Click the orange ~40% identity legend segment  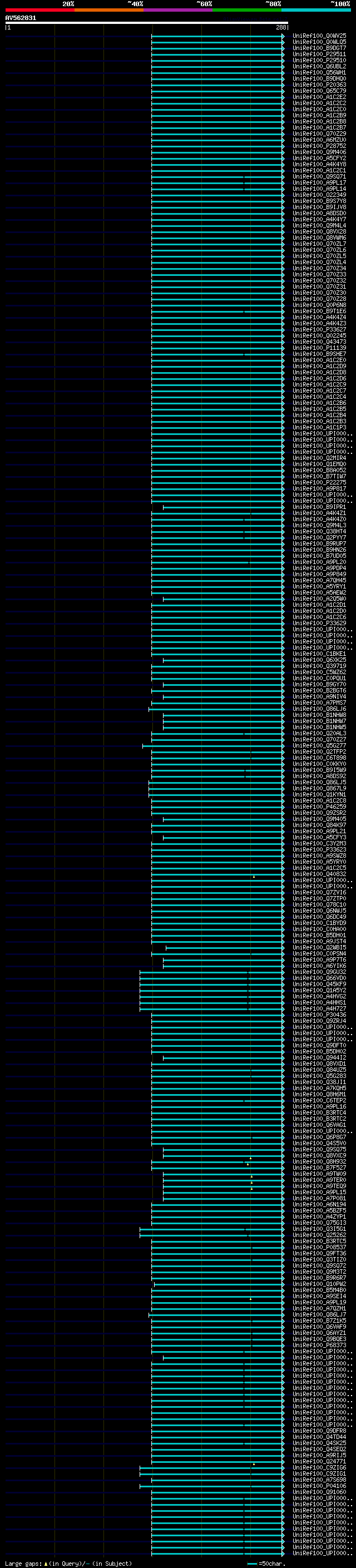109,10
